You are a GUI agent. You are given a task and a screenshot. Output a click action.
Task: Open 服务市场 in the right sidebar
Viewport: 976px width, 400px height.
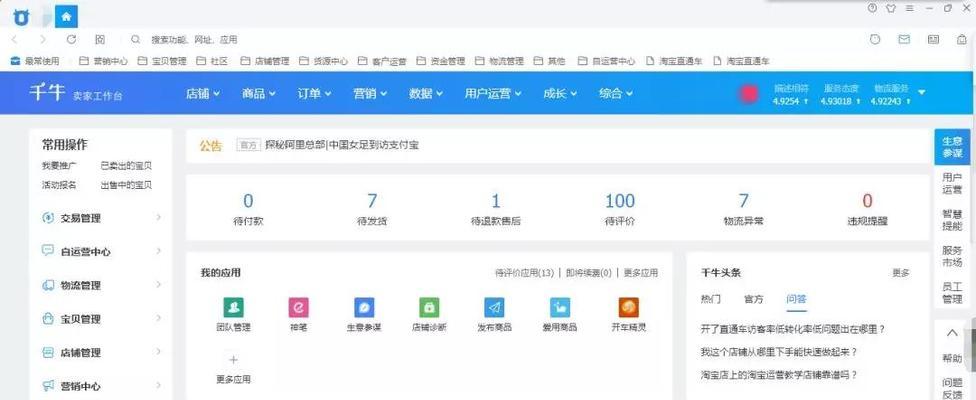pyautogui.click(x=952, y=256)
